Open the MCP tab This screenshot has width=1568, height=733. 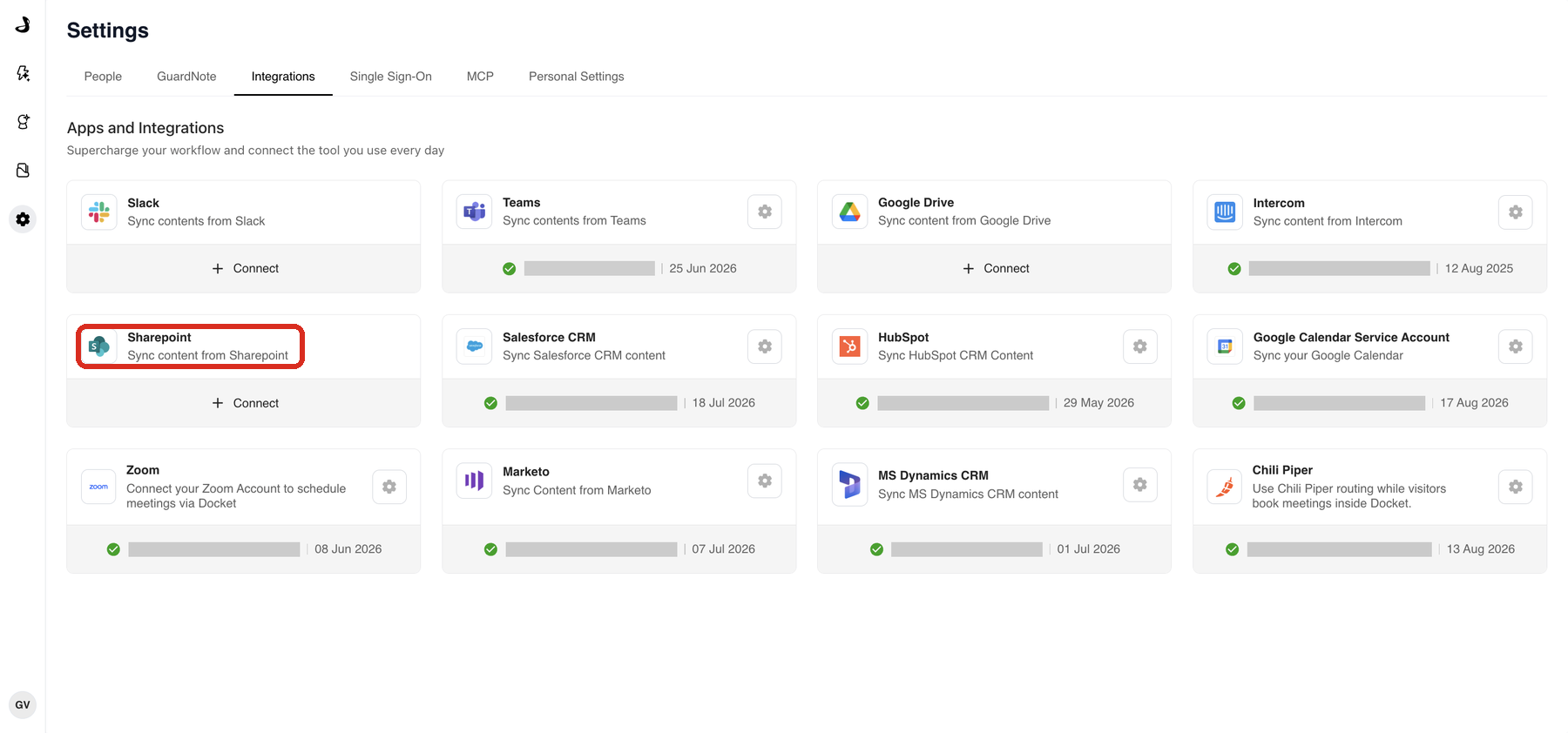point(480,77)
